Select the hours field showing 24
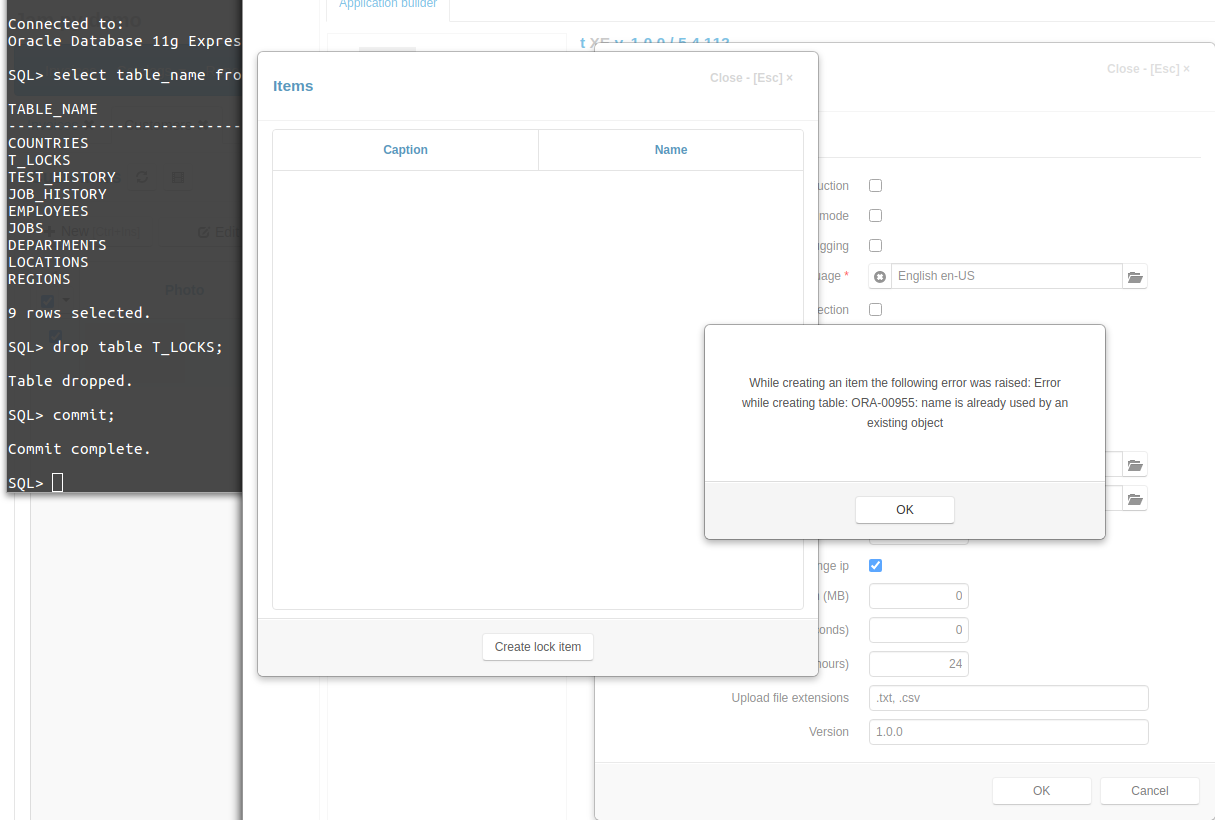Viewport: 1215px width, 820px height. click(x=918, y=663)
